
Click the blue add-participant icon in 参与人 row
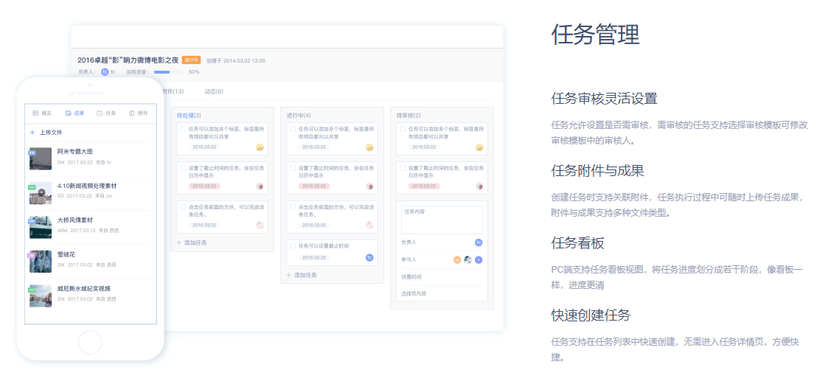(x=478, y=259)
